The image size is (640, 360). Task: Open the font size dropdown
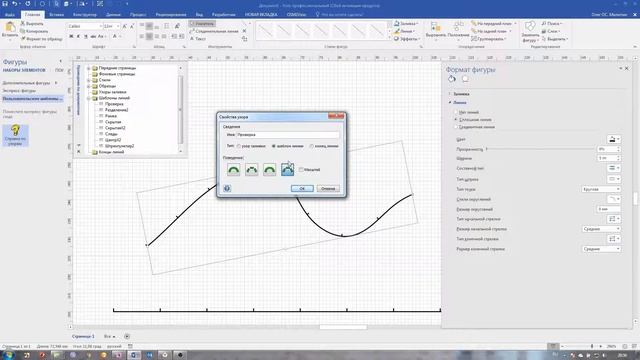point(118,26)
